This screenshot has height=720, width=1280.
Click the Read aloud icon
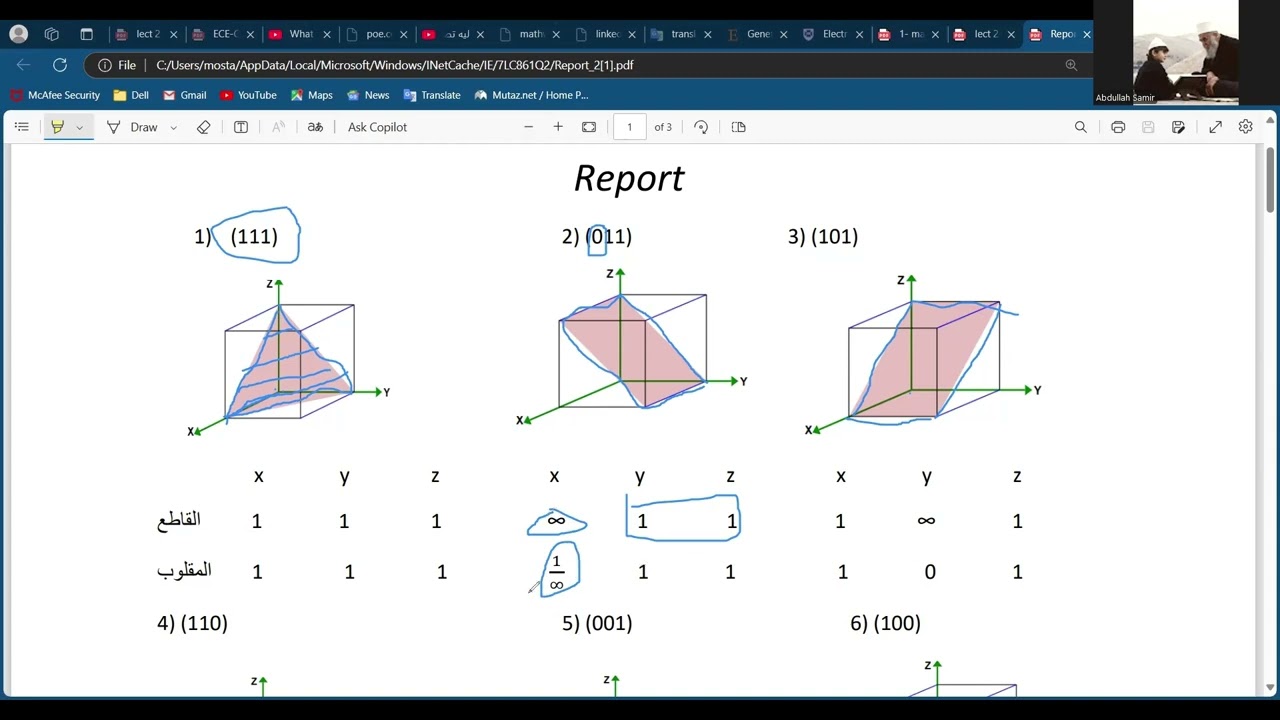click(278, 127)
